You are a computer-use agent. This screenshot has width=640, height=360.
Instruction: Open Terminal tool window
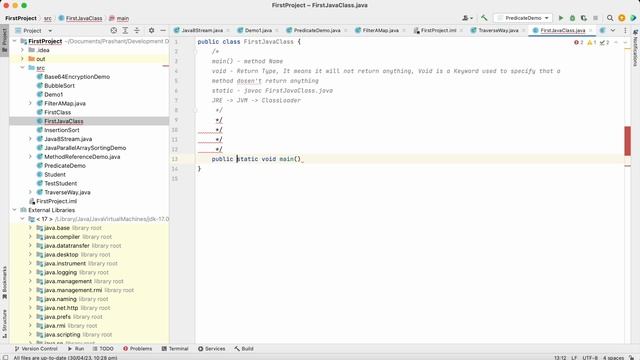(175, 349)
